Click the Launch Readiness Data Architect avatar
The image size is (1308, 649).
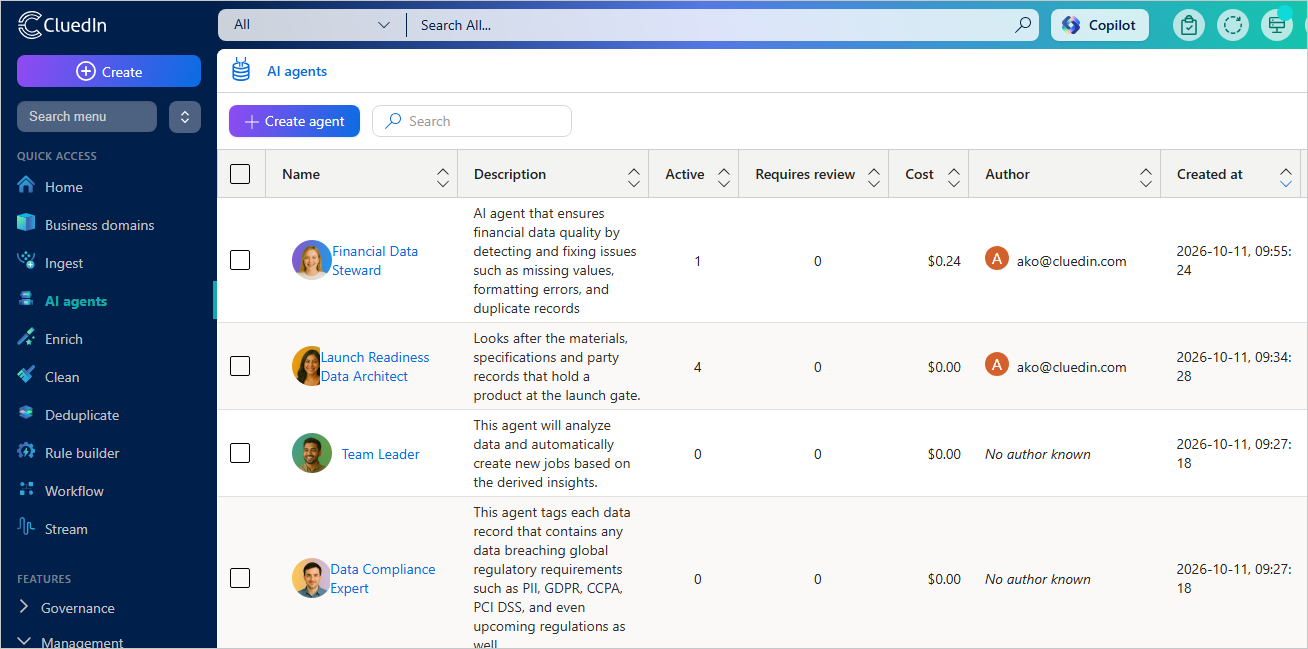coord(306,366)
